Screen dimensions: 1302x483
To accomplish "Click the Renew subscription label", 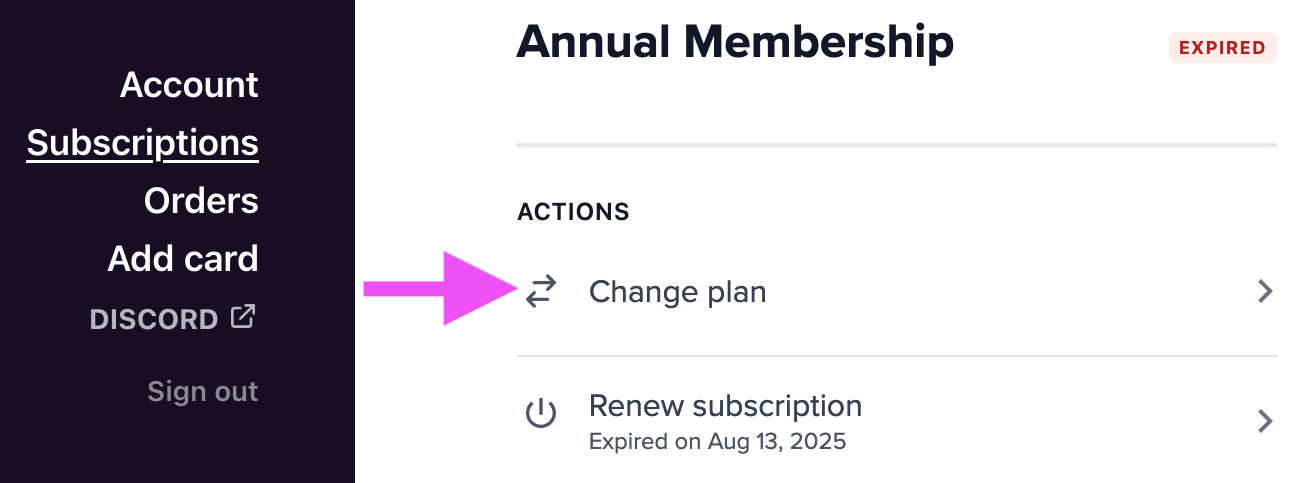I will (x=725, y=406).
